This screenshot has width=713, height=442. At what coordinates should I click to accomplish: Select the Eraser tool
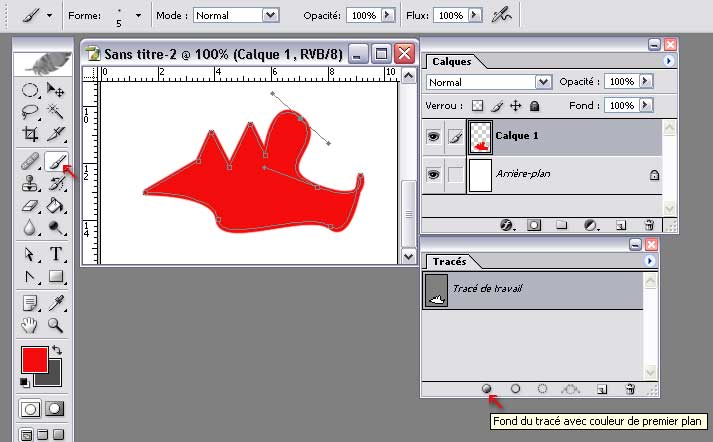point(30,206)
